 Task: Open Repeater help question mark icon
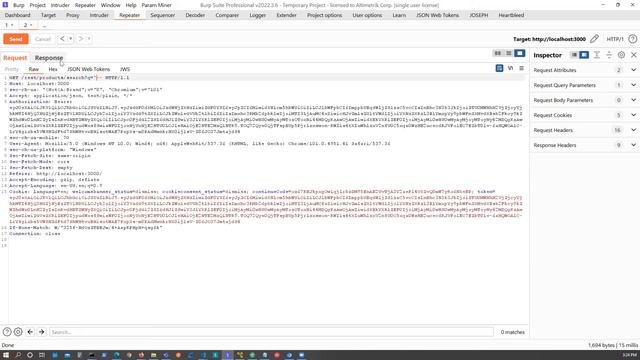633,39
